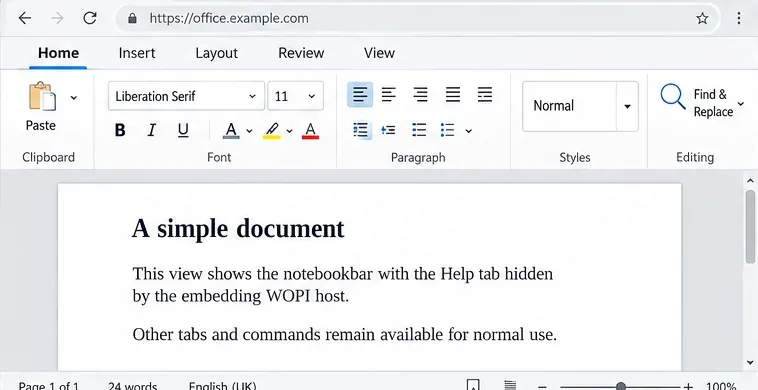Apply the grey-underlined A character color

click(231, 130)
